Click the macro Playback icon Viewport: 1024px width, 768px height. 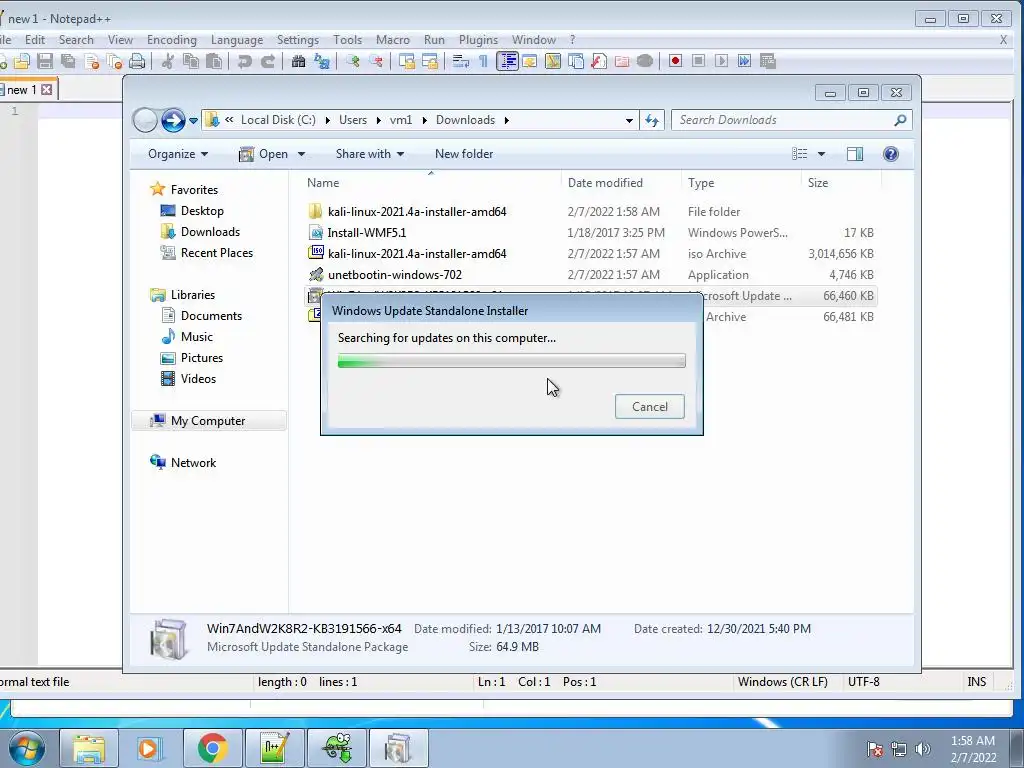[x=721, y=61]
